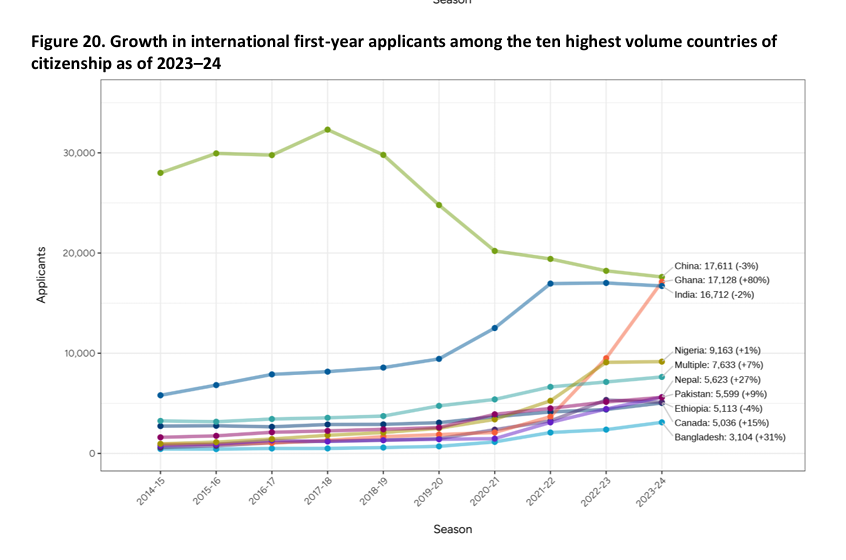This screenshot has width=846, height=560.
Task: Click India's blue data point at 2019-20
Action: pyautogui.click(x=439, y=359)
